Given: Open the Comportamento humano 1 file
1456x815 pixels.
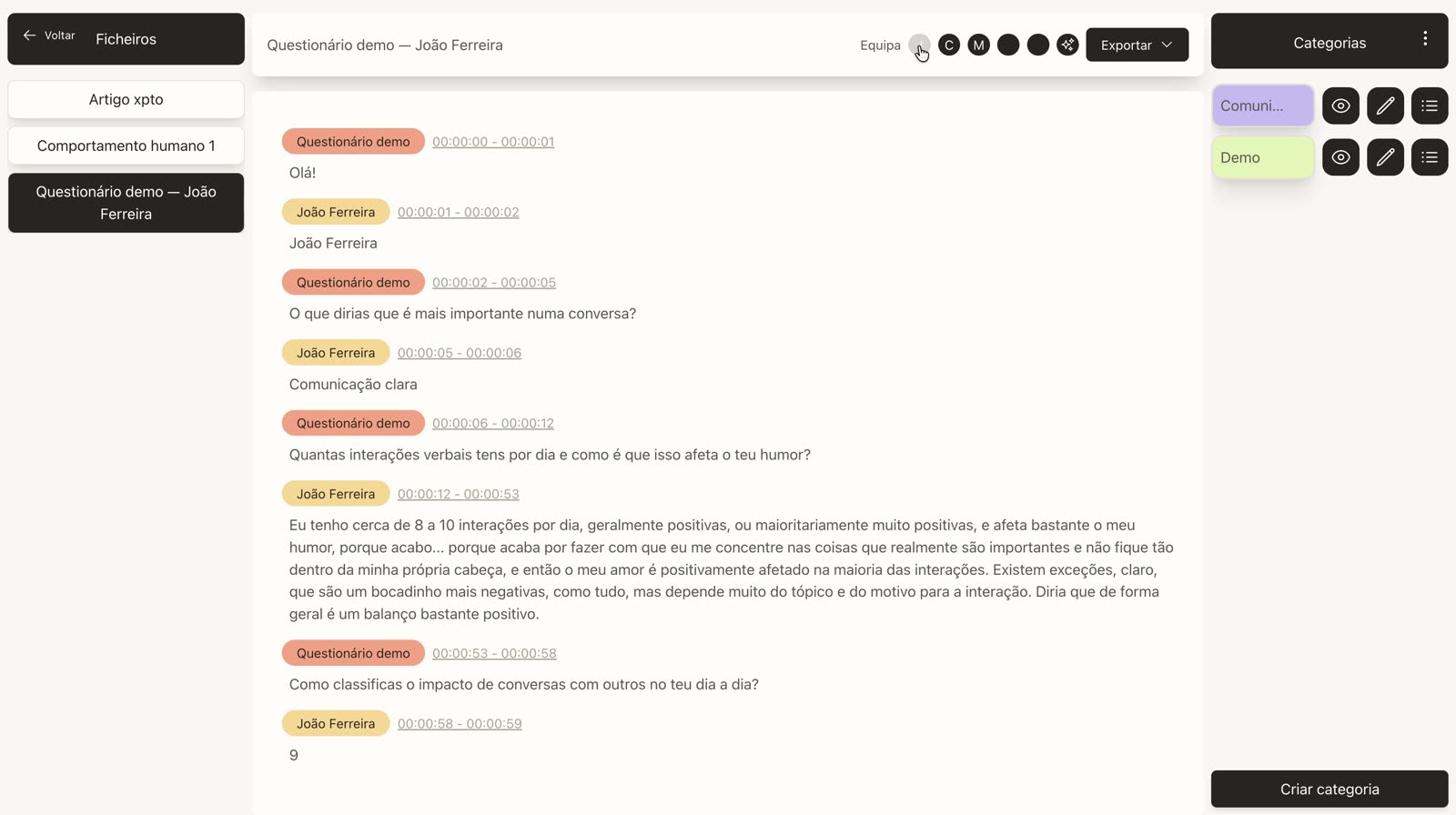Looking at the screenshot, I should [x=126, y=146].
